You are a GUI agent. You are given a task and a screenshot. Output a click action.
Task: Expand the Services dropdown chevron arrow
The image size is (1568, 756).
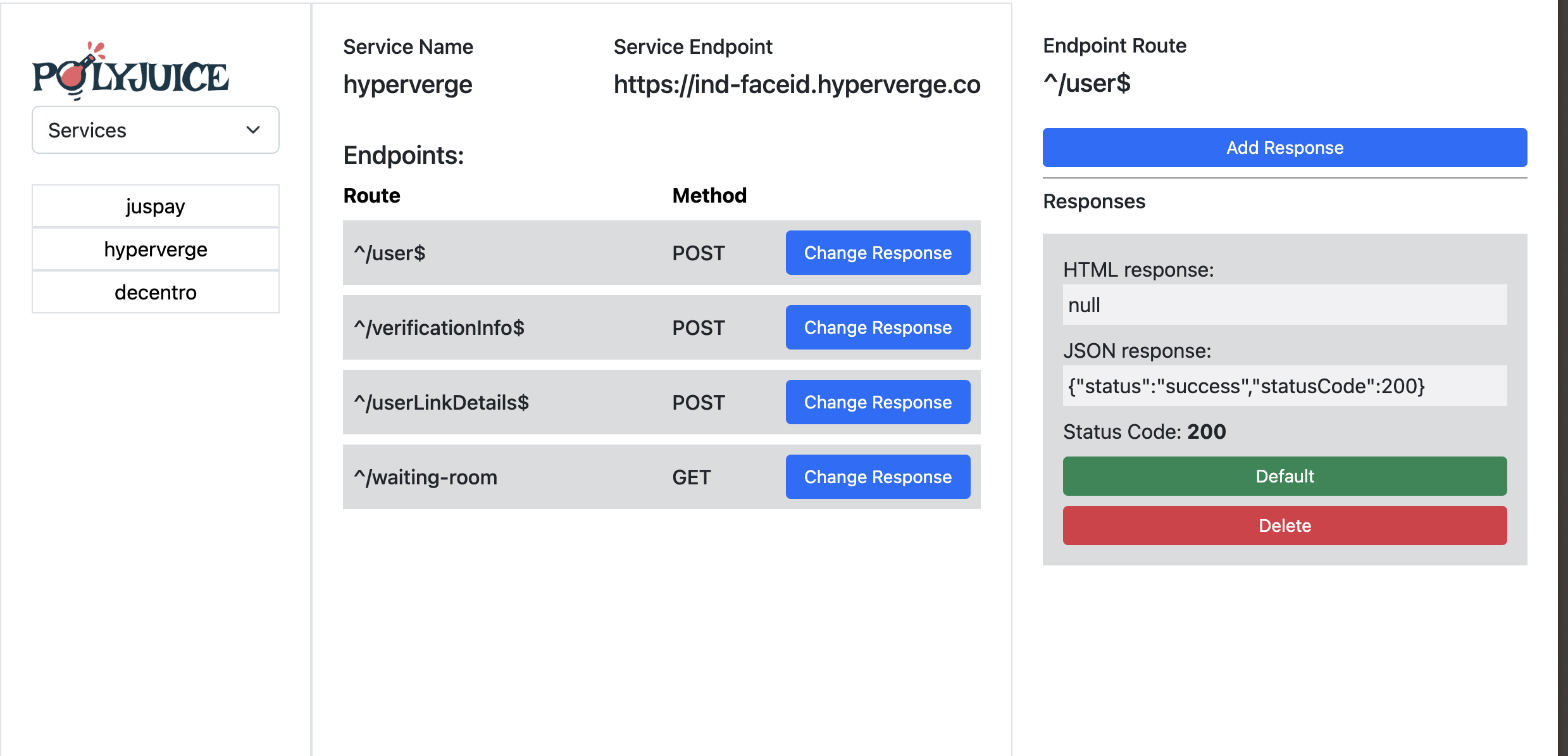253,130
